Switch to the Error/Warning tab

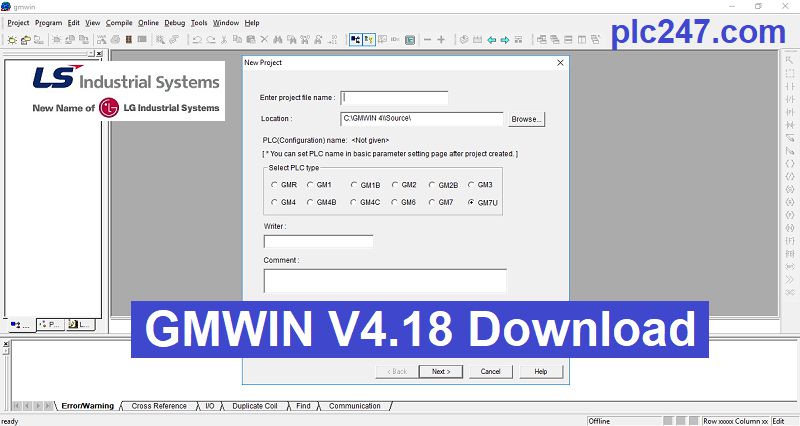pos(88,406)
